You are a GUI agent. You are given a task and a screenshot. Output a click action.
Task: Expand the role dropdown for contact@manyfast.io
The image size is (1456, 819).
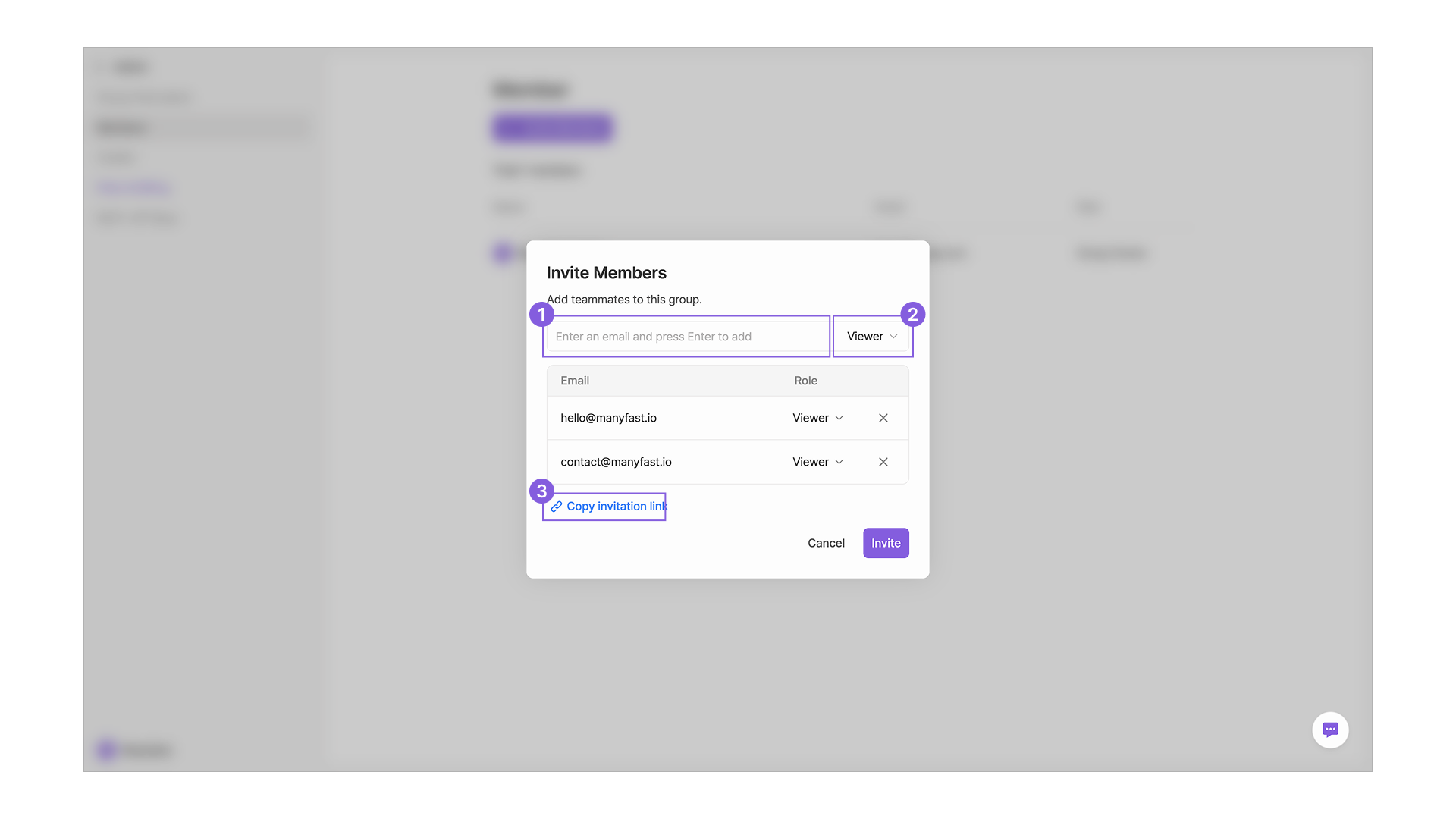[x=817, y=462]
